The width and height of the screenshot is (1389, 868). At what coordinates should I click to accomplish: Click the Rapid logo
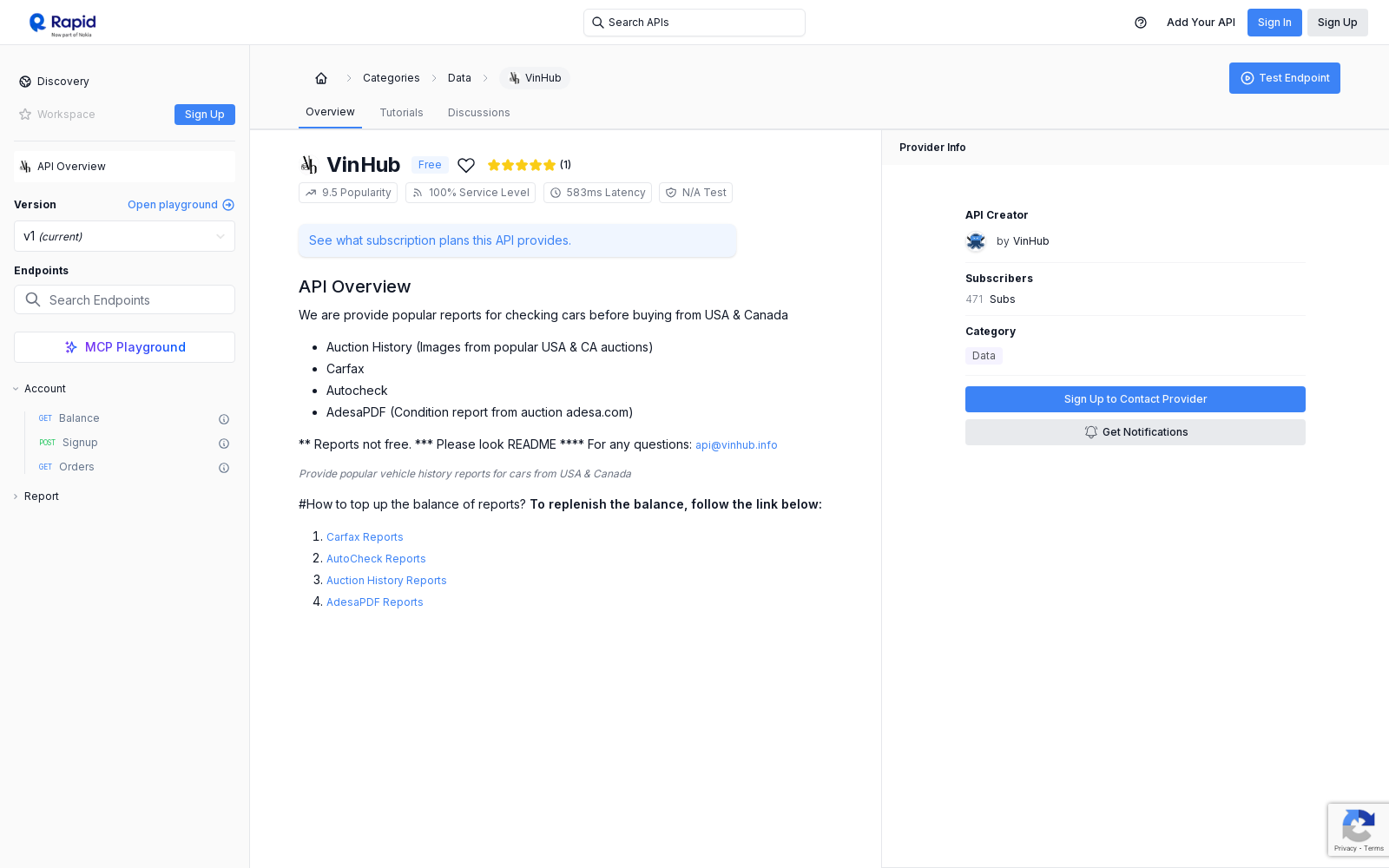click(x=63, y=23)
